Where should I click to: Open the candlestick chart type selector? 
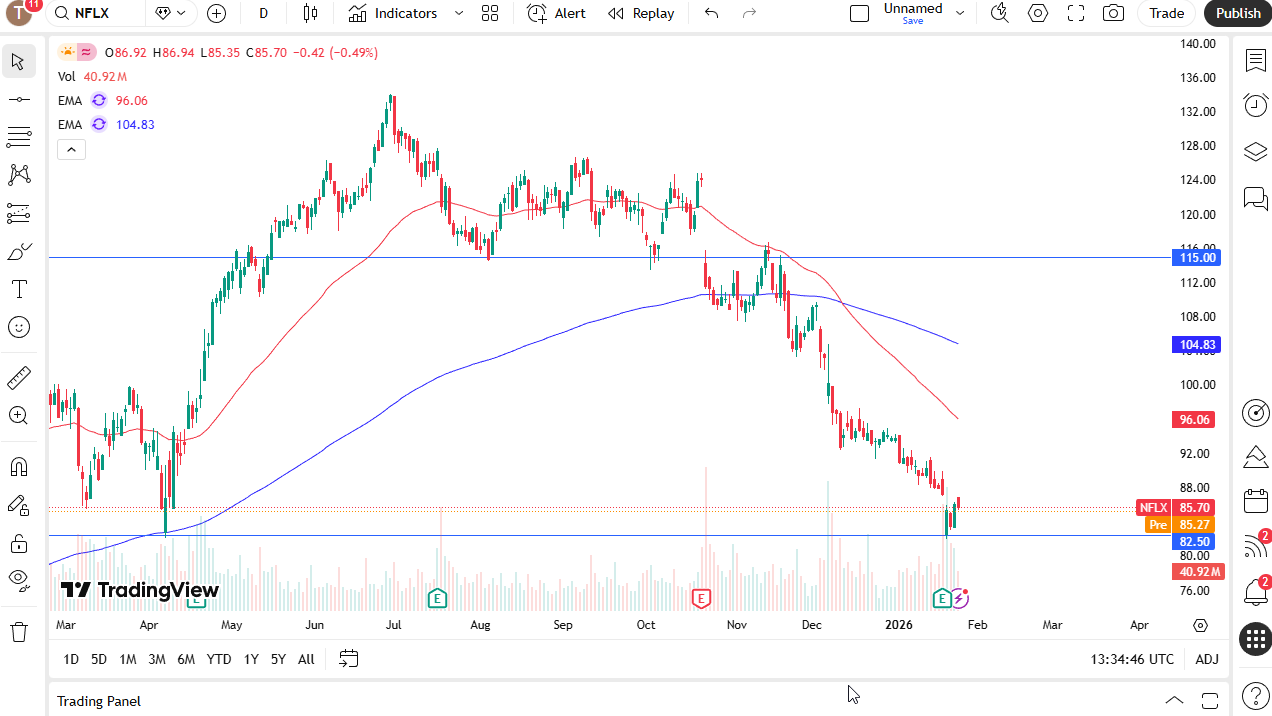[x=310, y=13]
